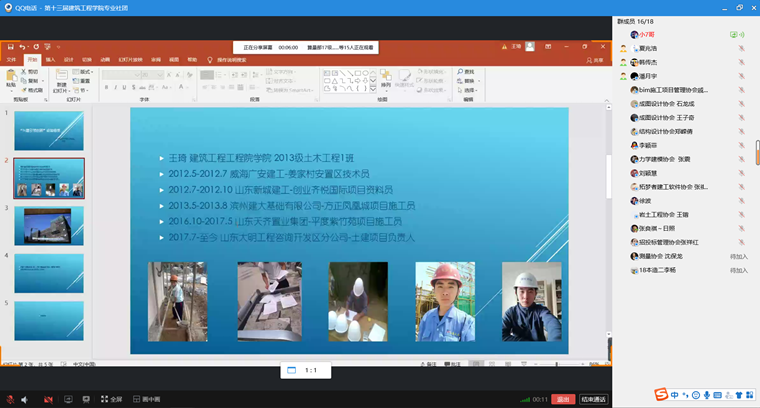The image size is (760, 408).
Task: Click the 全屏 fullscreen button
Action: coord(108,398)
